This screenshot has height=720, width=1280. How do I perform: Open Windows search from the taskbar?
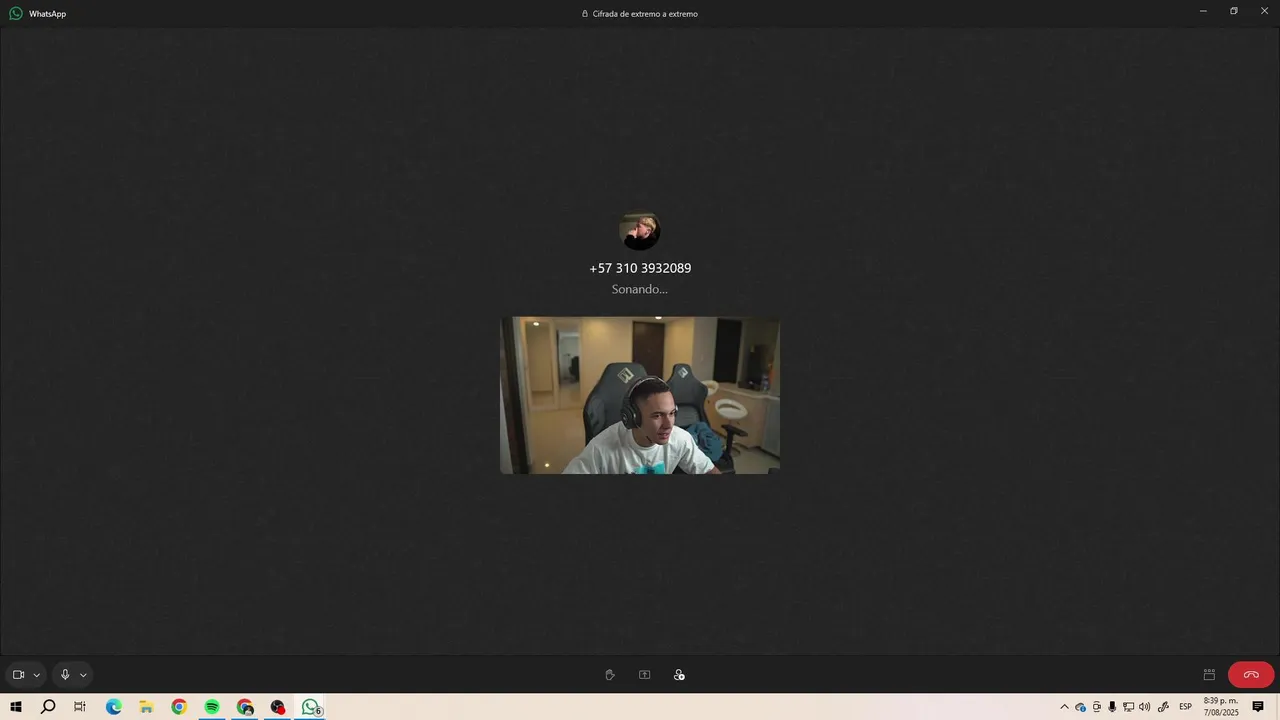[48, 707]
